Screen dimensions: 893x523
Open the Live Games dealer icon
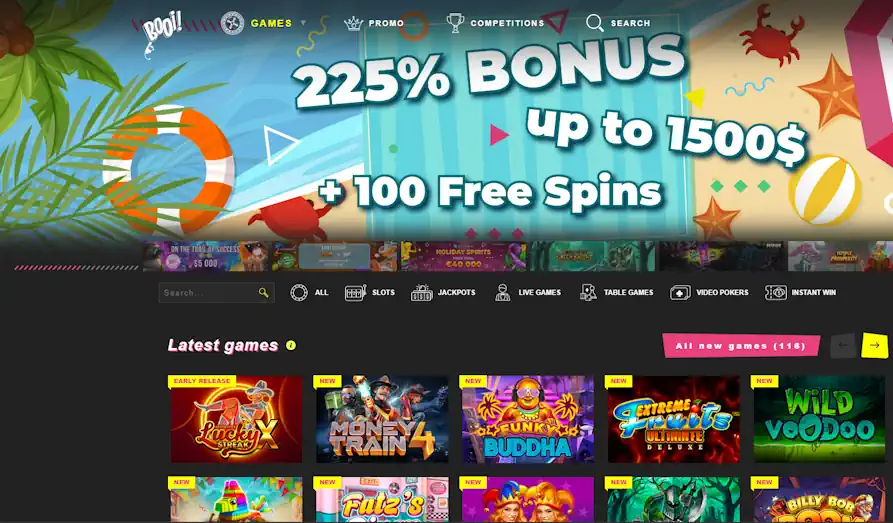tap(502, 293)
